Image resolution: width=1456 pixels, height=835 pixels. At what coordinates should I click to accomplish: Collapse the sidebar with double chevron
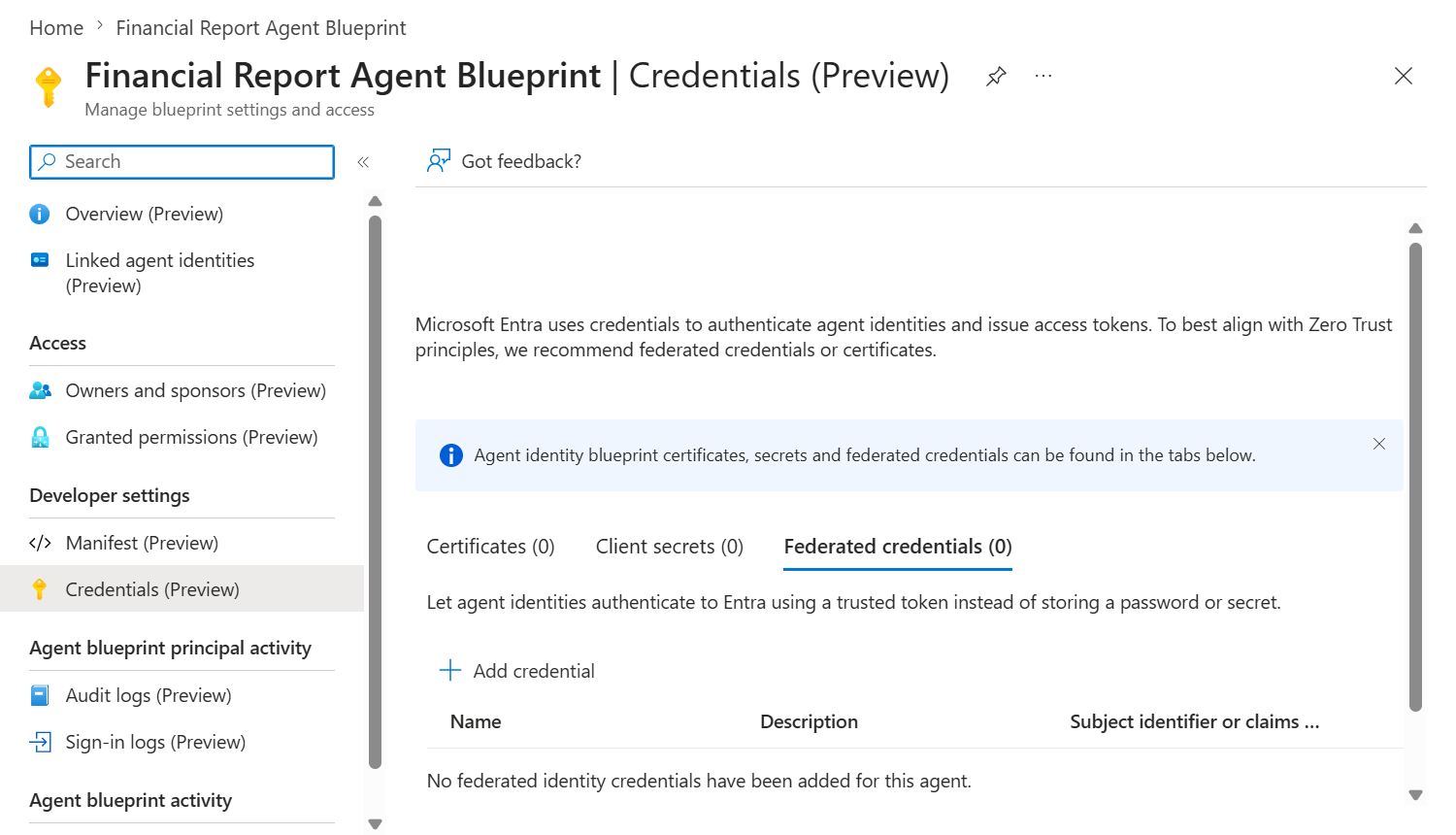(363, 162)
